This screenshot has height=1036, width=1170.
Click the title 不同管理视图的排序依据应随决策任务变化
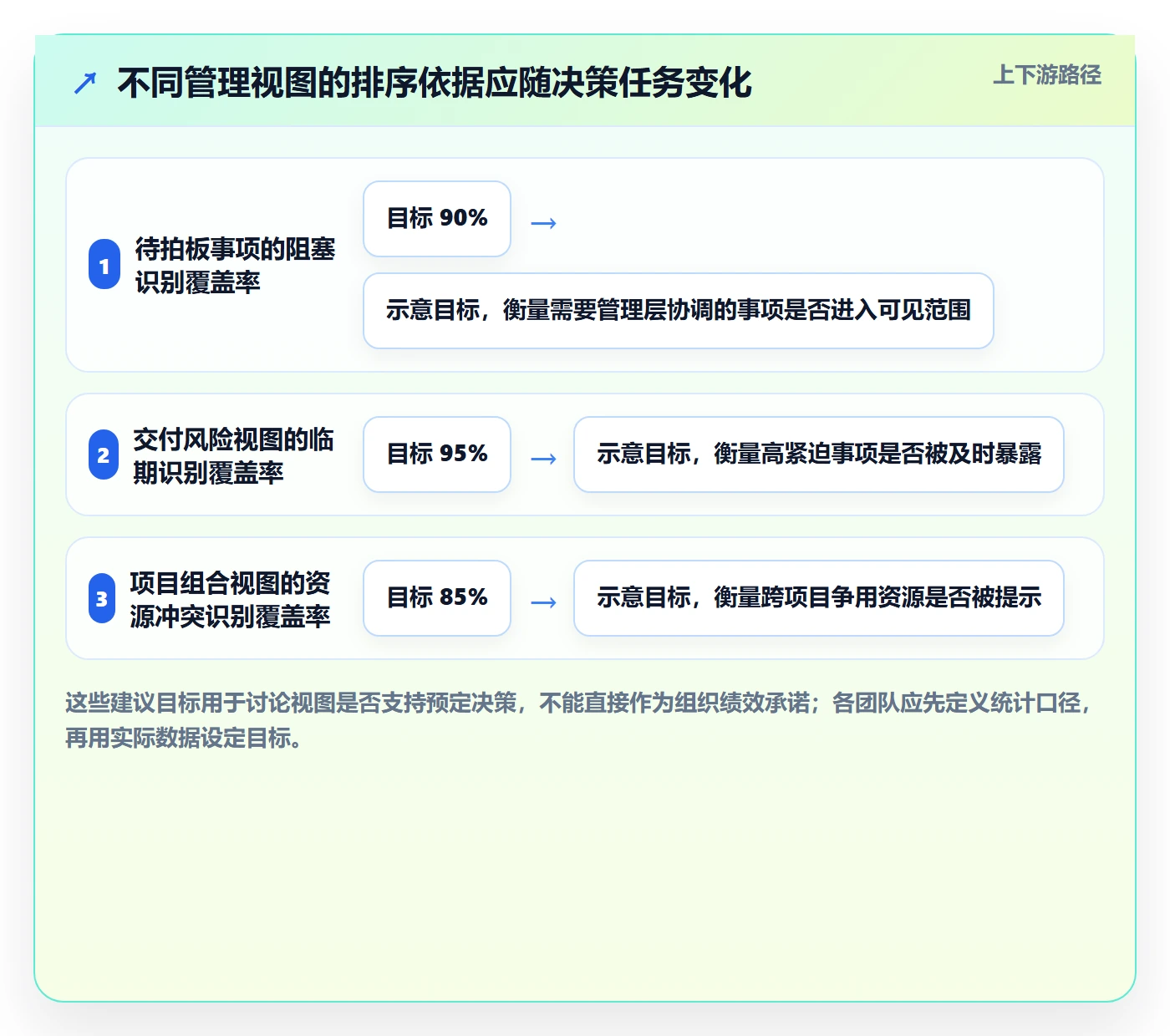[435, 83]
